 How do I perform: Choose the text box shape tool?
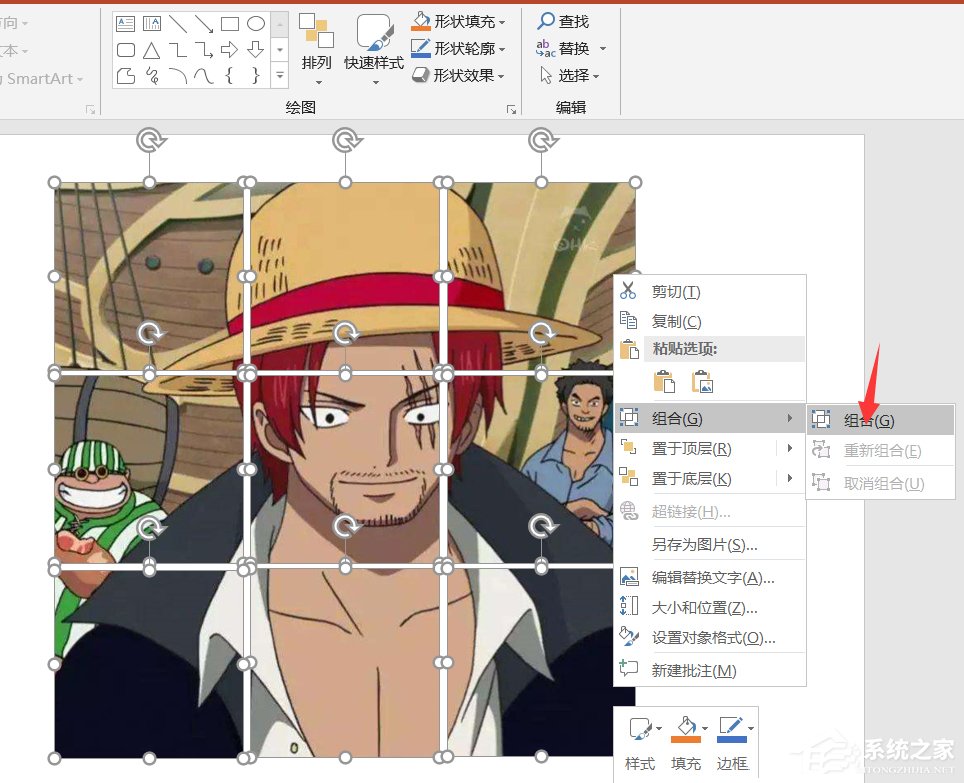pos(126,23)
